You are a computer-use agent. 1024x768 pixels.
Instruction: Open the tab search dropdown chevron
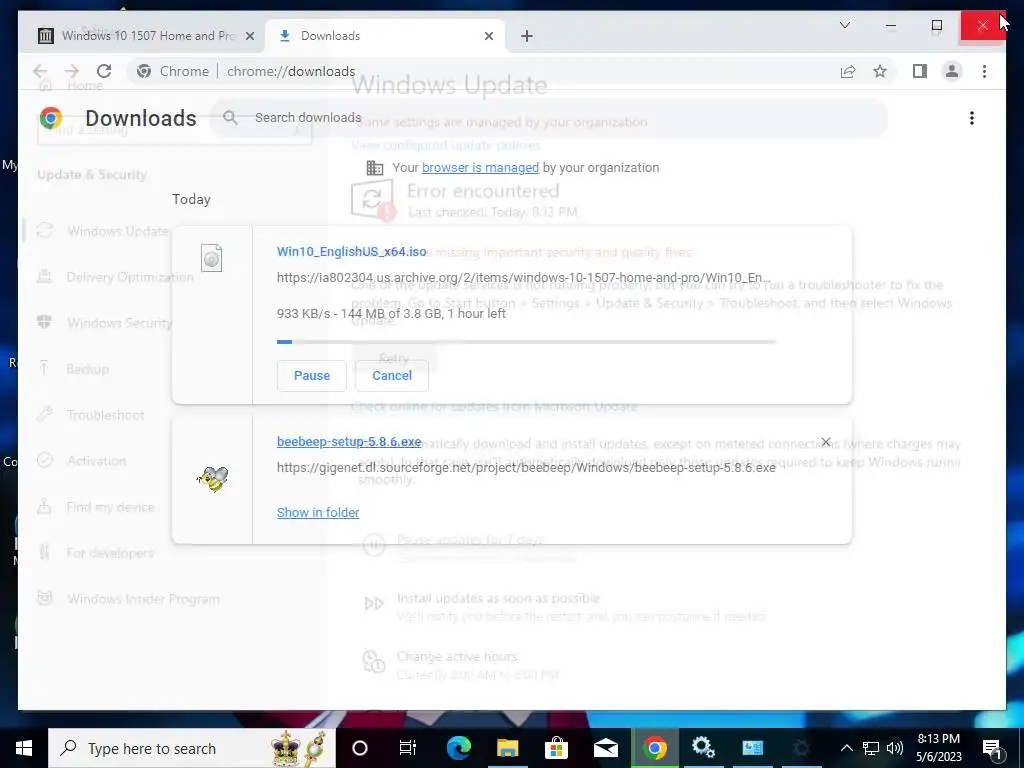[844, 25]
